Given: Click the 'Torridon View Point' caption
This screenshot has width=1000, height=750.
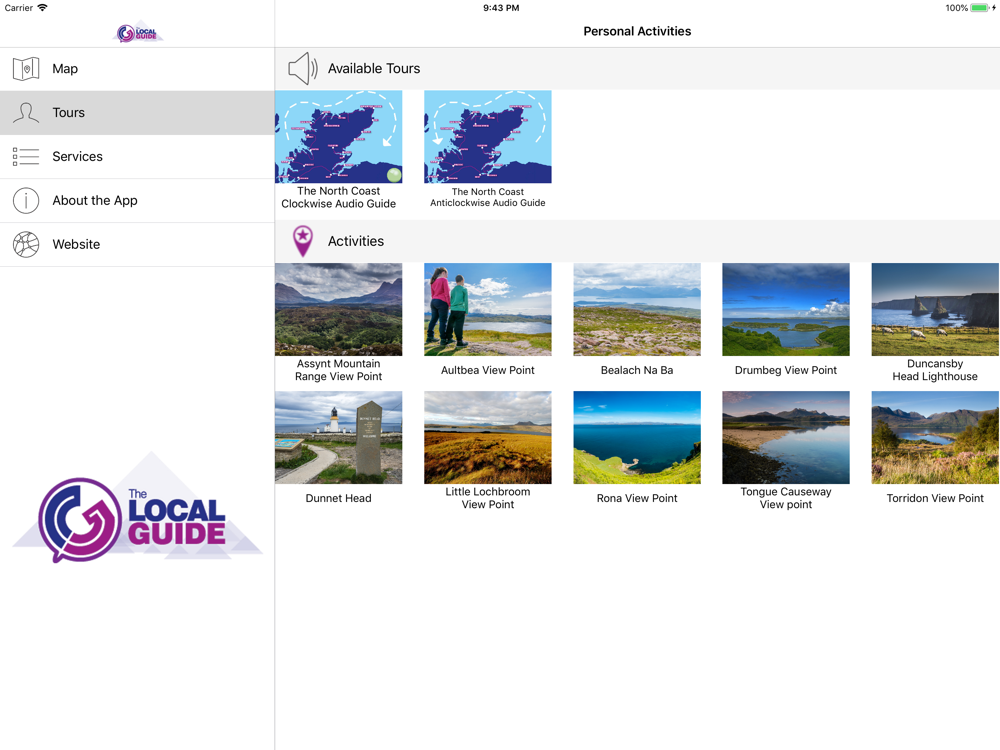Looking at the screenshot, I should [935, 498].
